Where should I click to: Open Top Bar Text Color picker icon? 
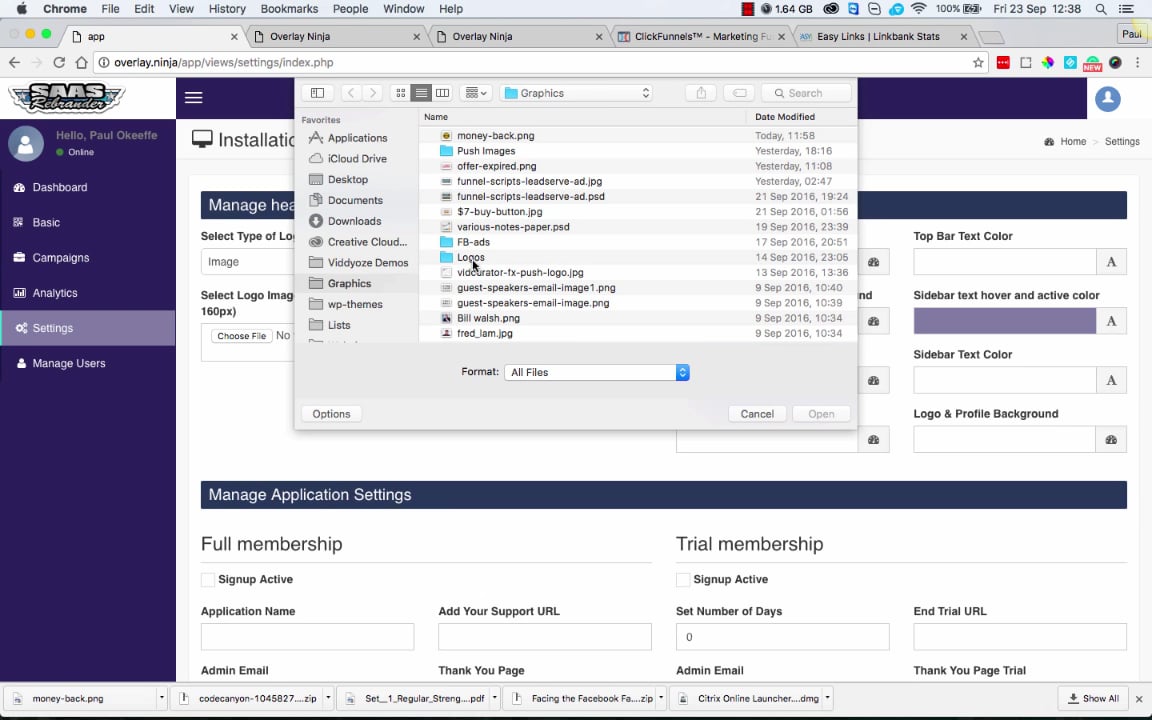pos(1111,262)
